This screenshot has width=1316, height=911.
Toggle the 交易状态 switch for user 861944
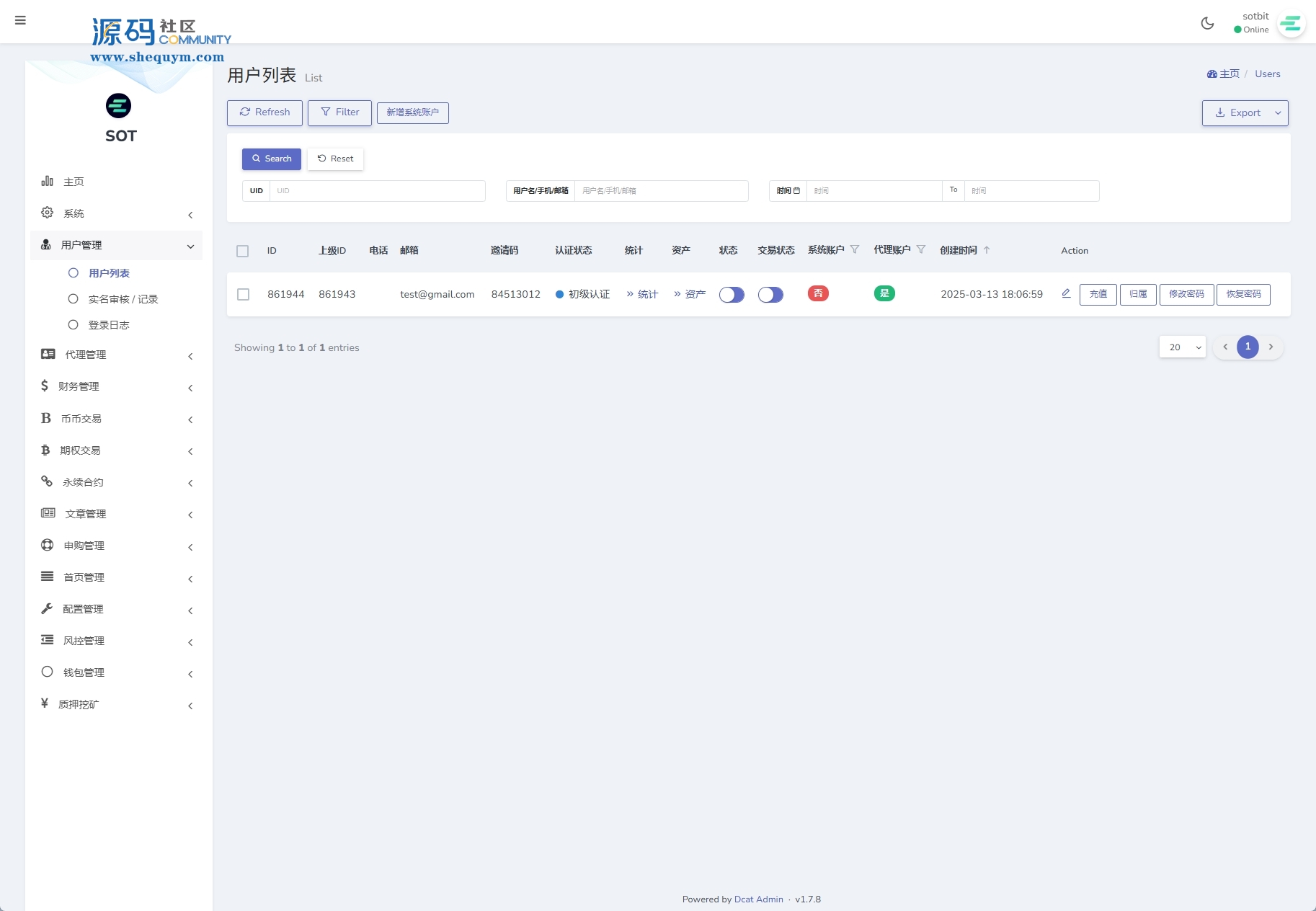[x=770, y=295]
